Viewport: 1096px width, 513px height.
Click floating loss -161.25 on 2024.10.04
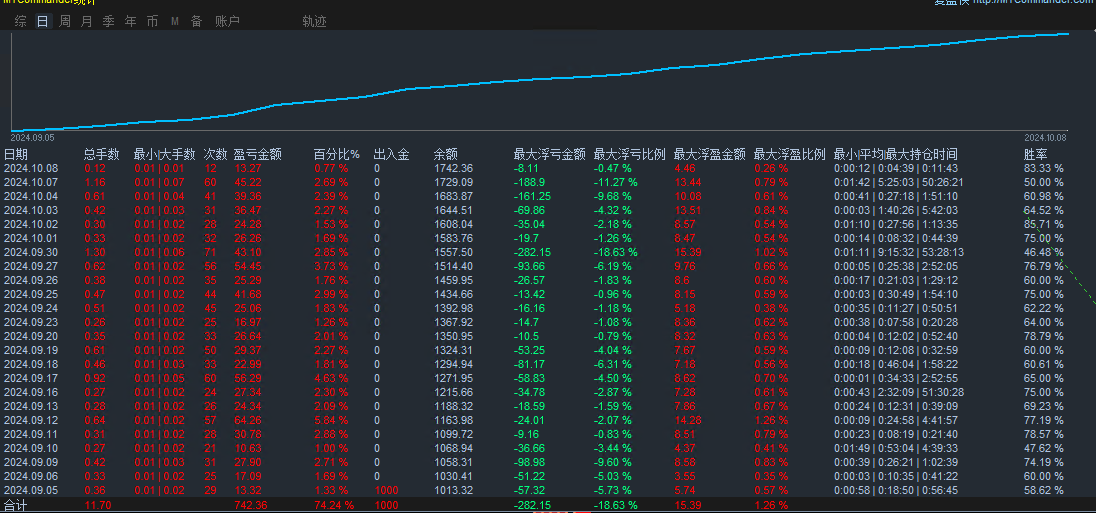(532, 196)
